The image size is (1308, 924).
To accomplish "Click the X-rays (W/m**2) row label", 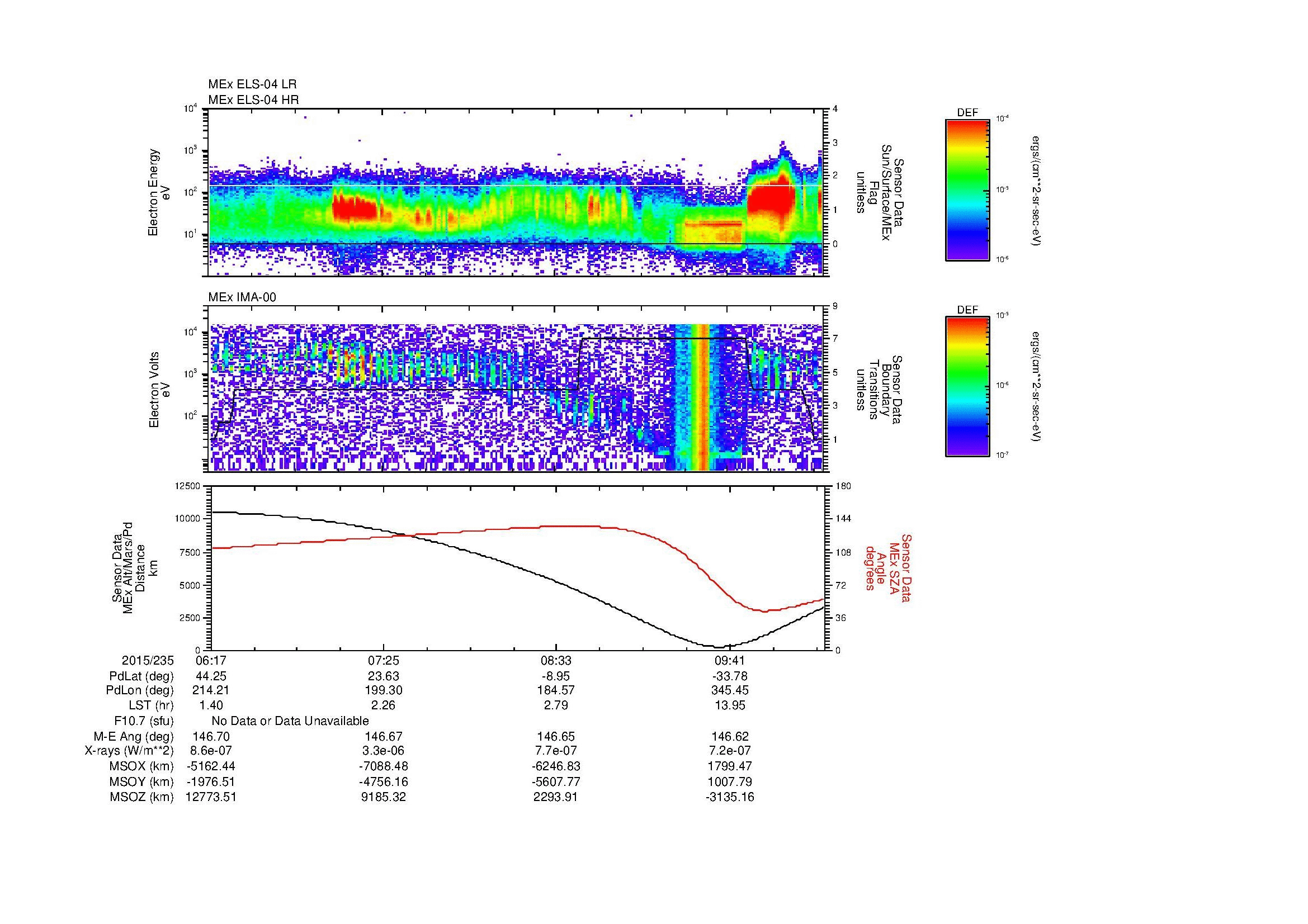I will point(129,751).
